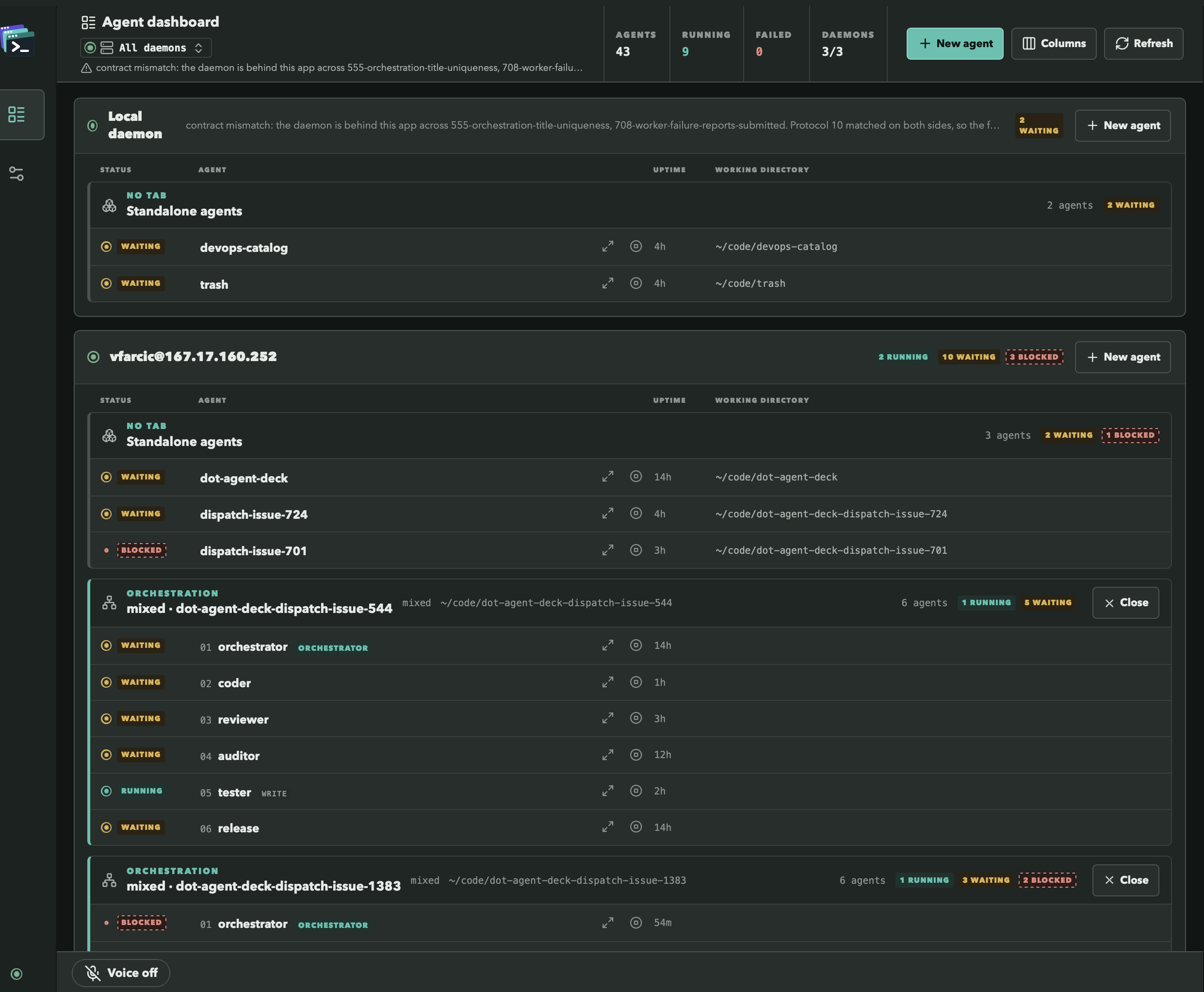
Task: Click the RUNNING count in the header stats
Action: point(706,43)
